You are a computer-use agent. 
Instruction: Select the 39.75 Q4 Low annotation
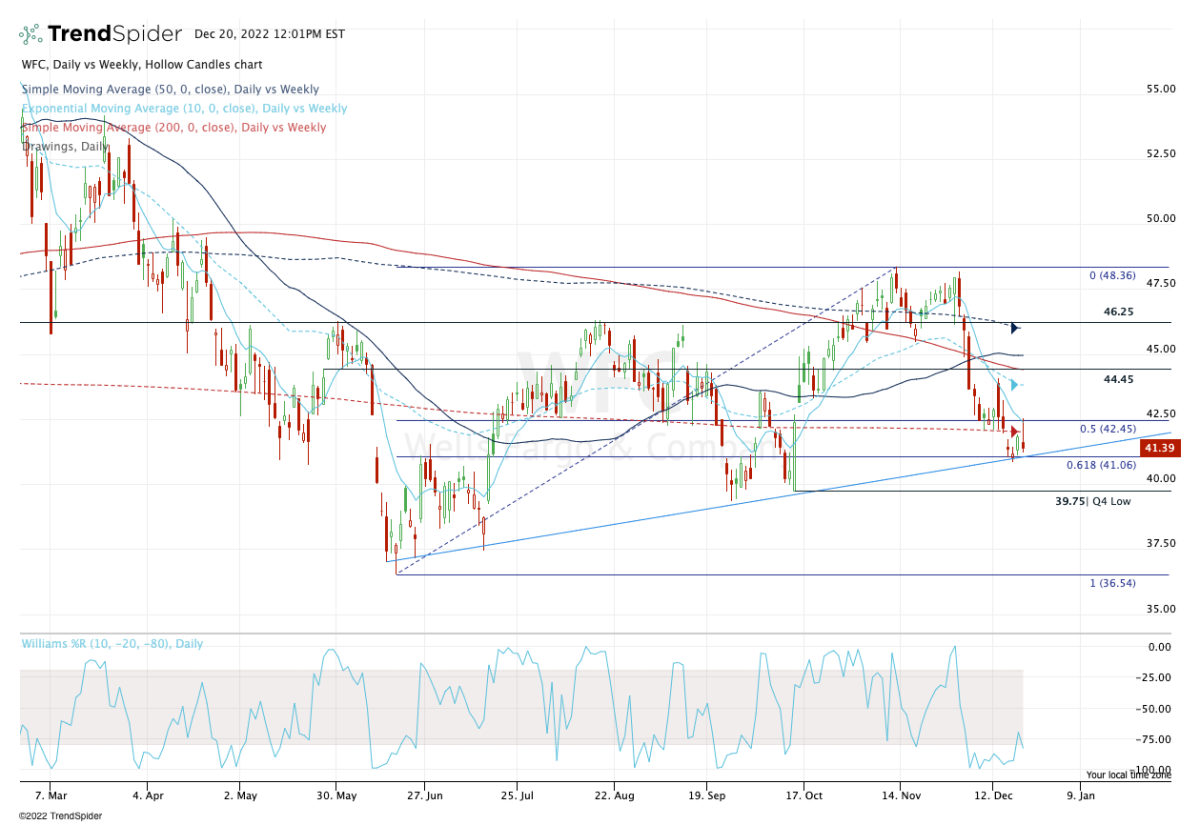coord(1095,500)
